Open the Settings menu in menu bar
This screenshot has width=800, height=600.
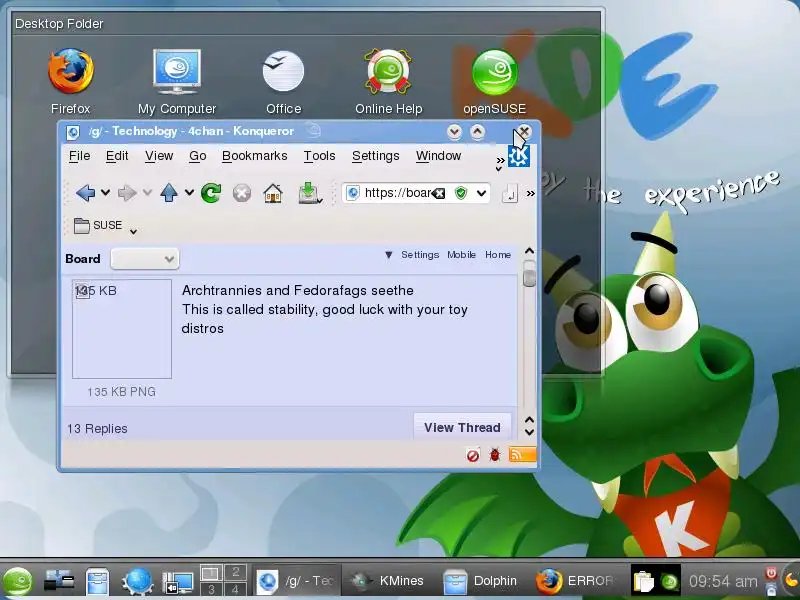coord(376,156)
